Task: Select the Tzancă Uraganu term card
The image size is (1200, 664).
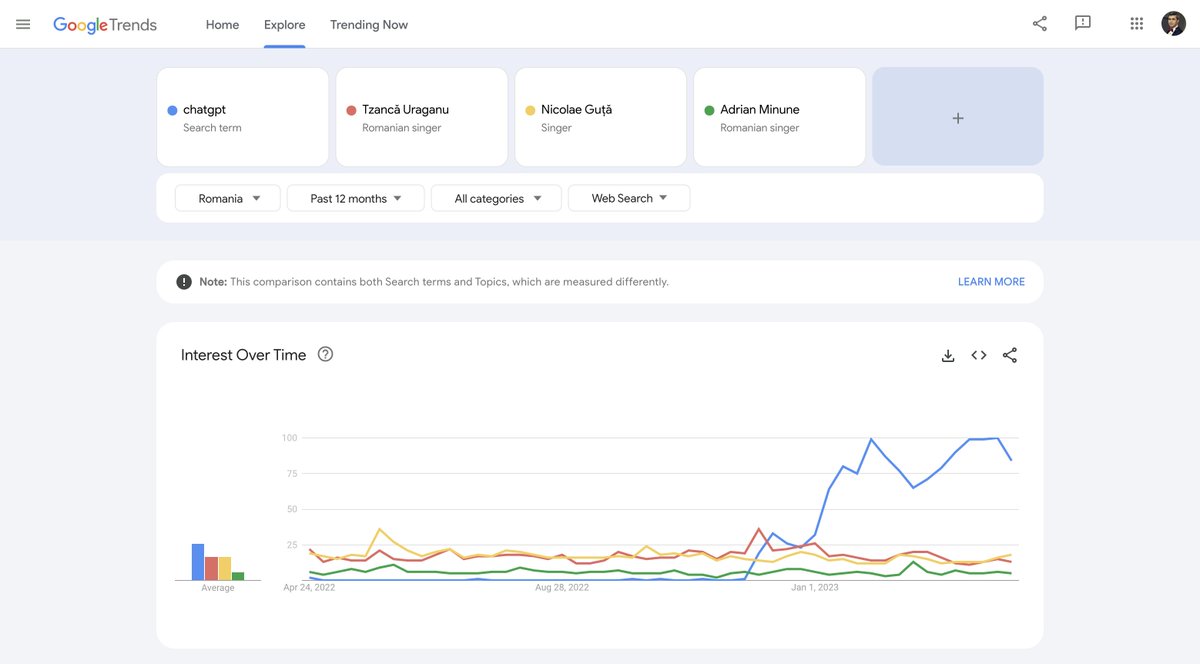Action: click(x=421, y=117)
